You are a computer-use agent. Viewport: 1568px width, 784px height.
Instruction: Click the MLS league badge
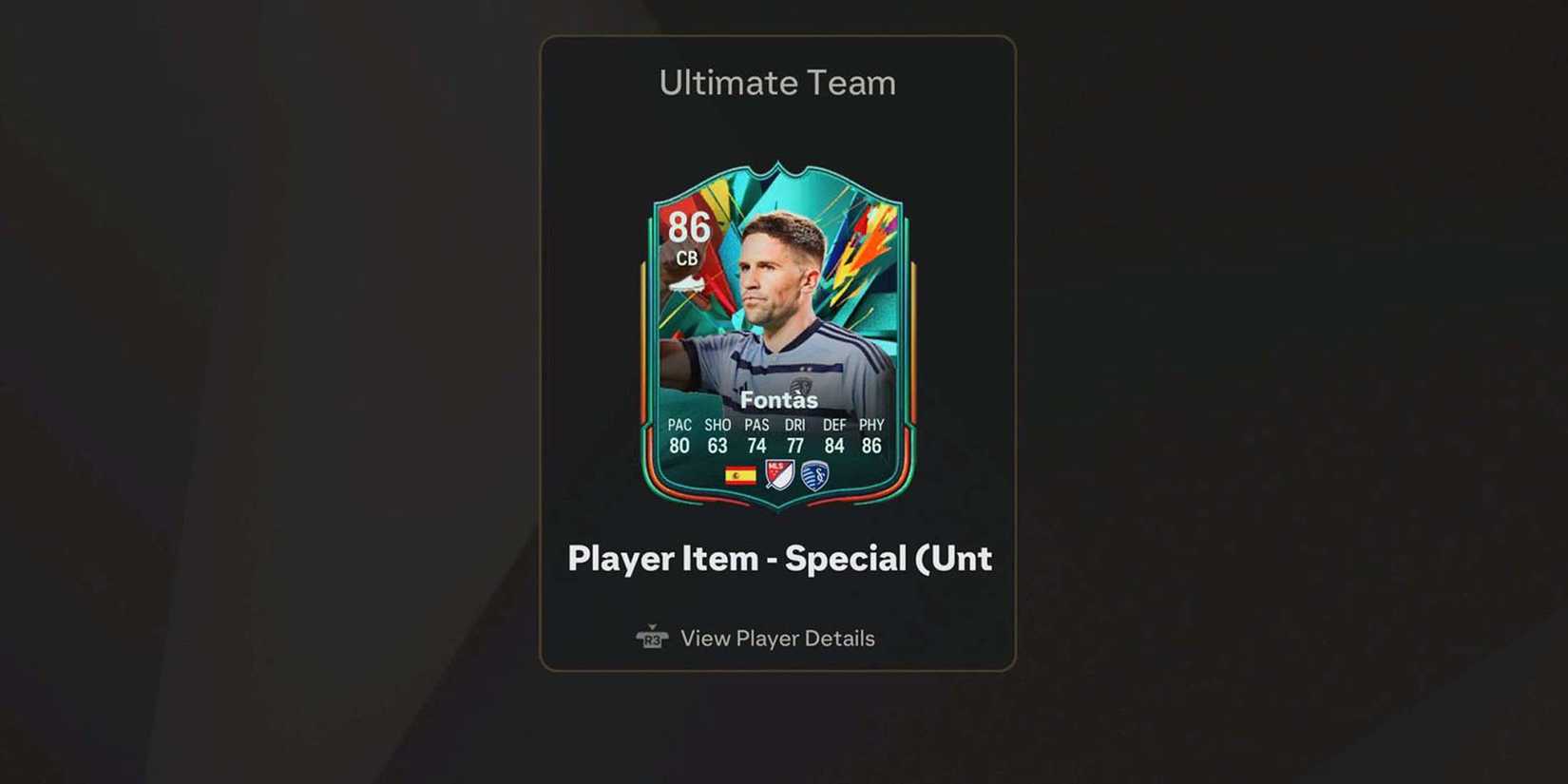pos(779,474)
